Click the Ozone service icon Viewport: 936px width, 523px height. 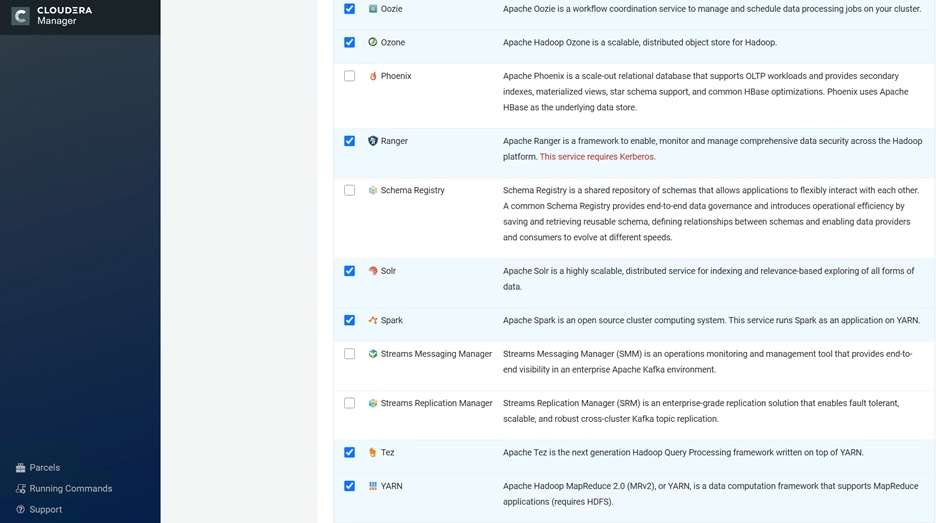pos(372,42)
